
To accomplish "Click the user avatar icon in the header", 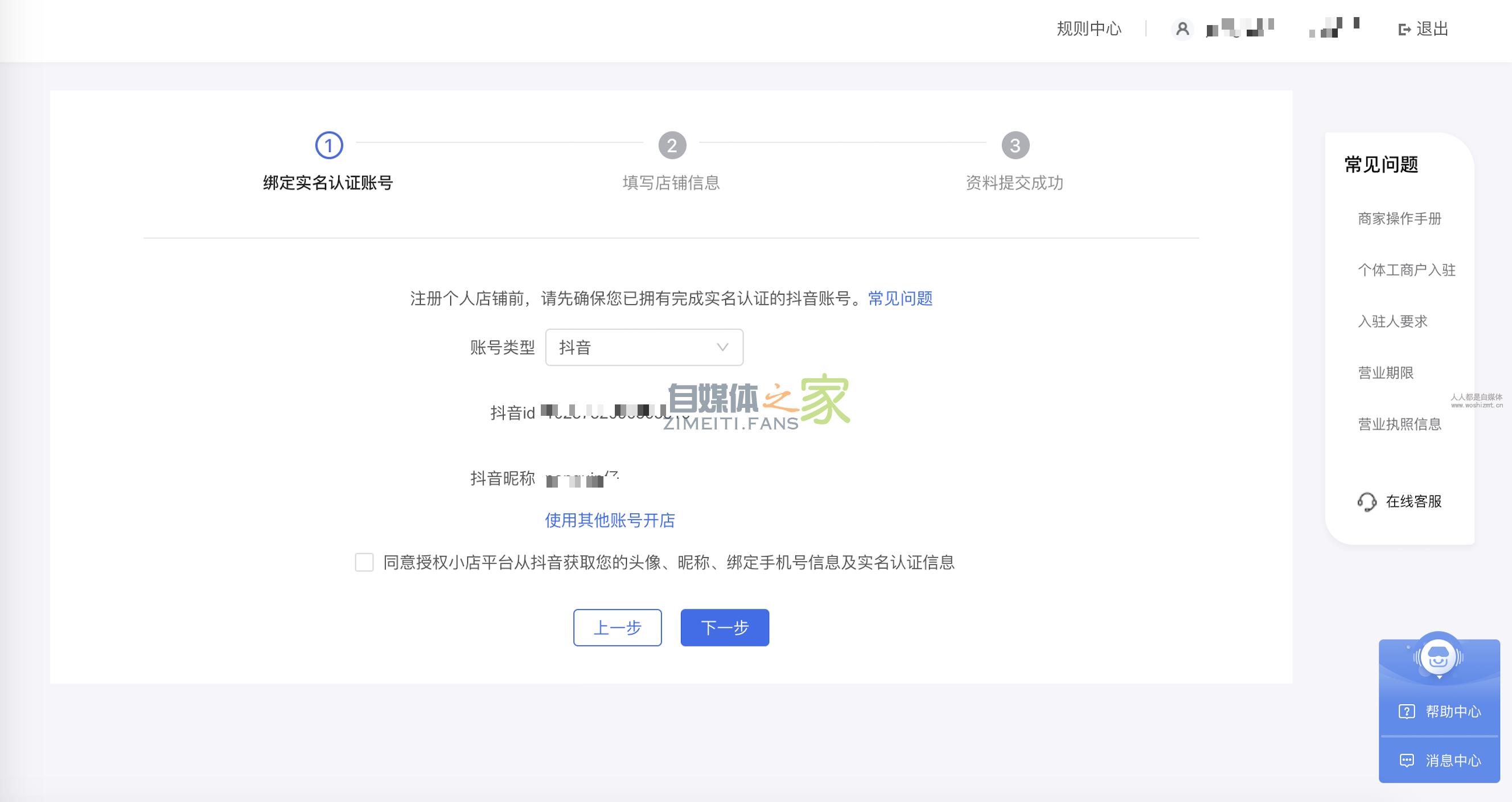I will coord(1184,29).
